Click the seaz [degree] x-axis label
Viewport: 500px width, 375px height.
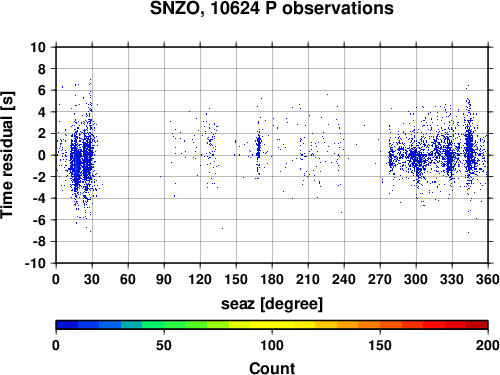click(x=272, y=304)
